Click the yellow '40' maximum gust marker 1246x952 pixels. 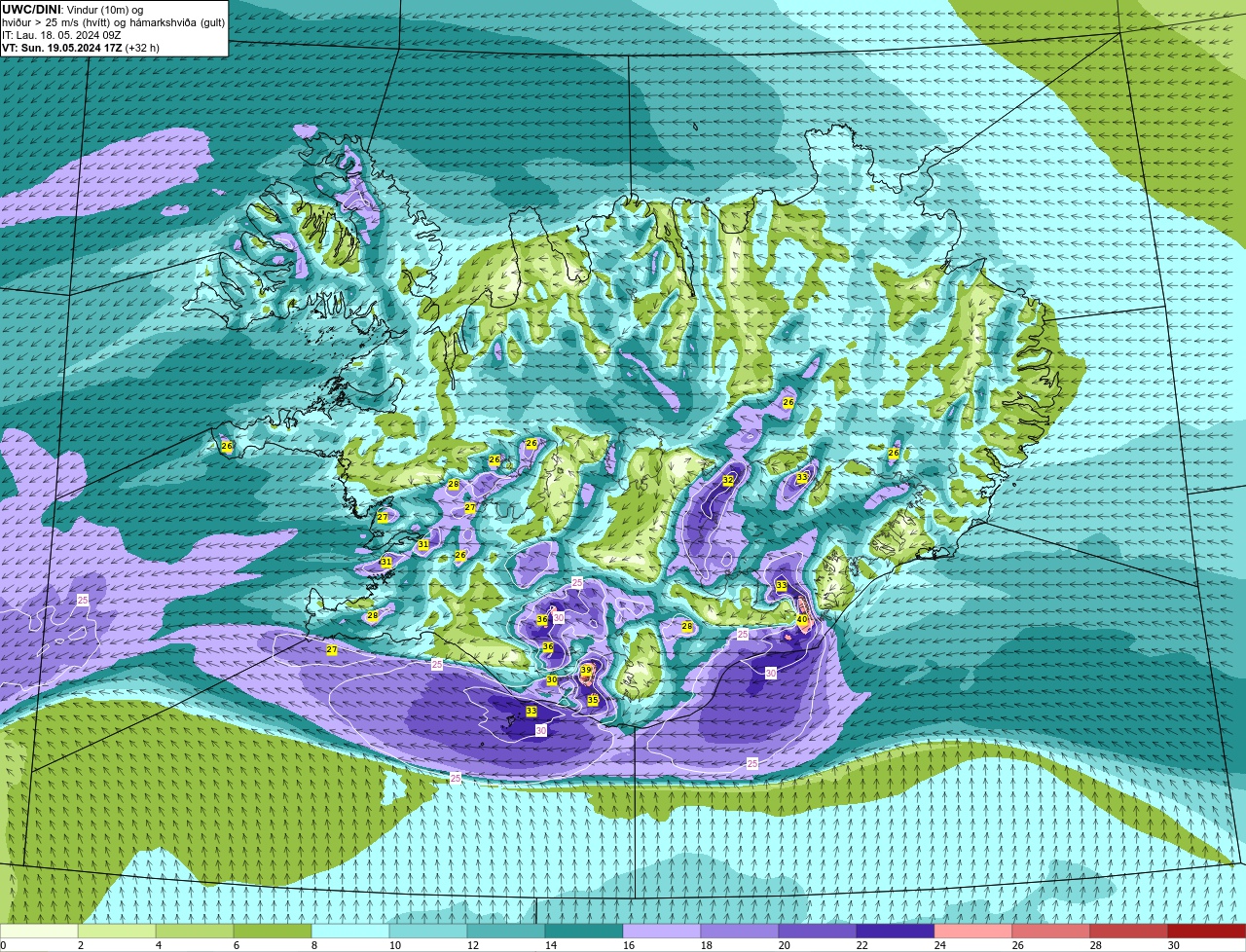[x=802, y=619]
